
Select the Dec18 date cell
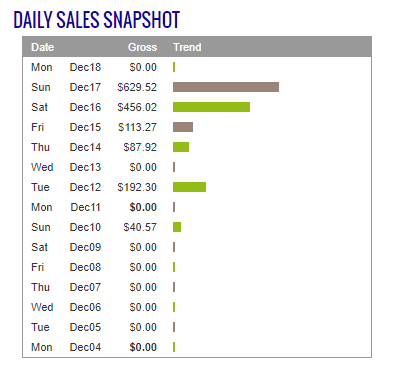pos(85,67)
